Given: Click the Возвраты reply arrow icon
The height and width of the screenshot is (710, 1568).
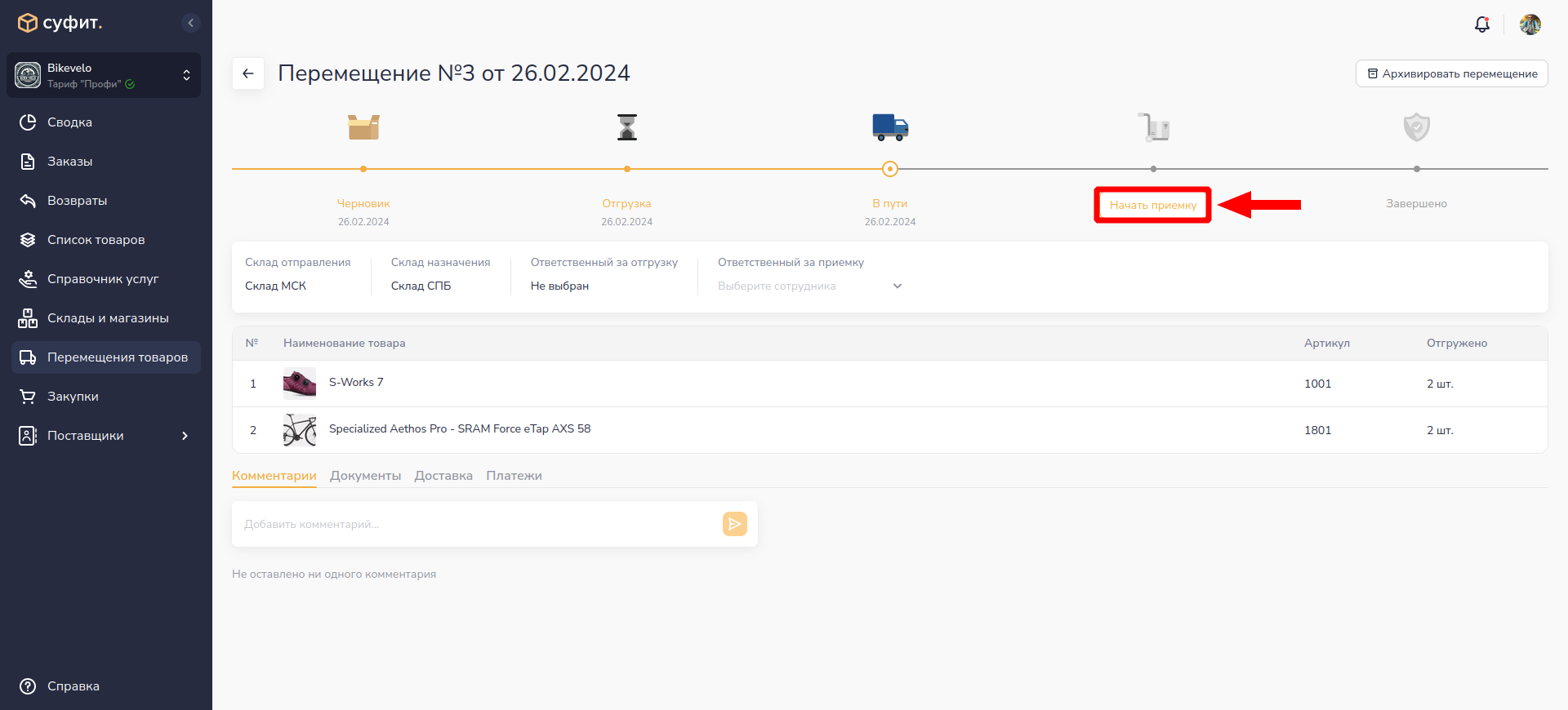Looking at the screenshot, I should [x=28, y=201].
